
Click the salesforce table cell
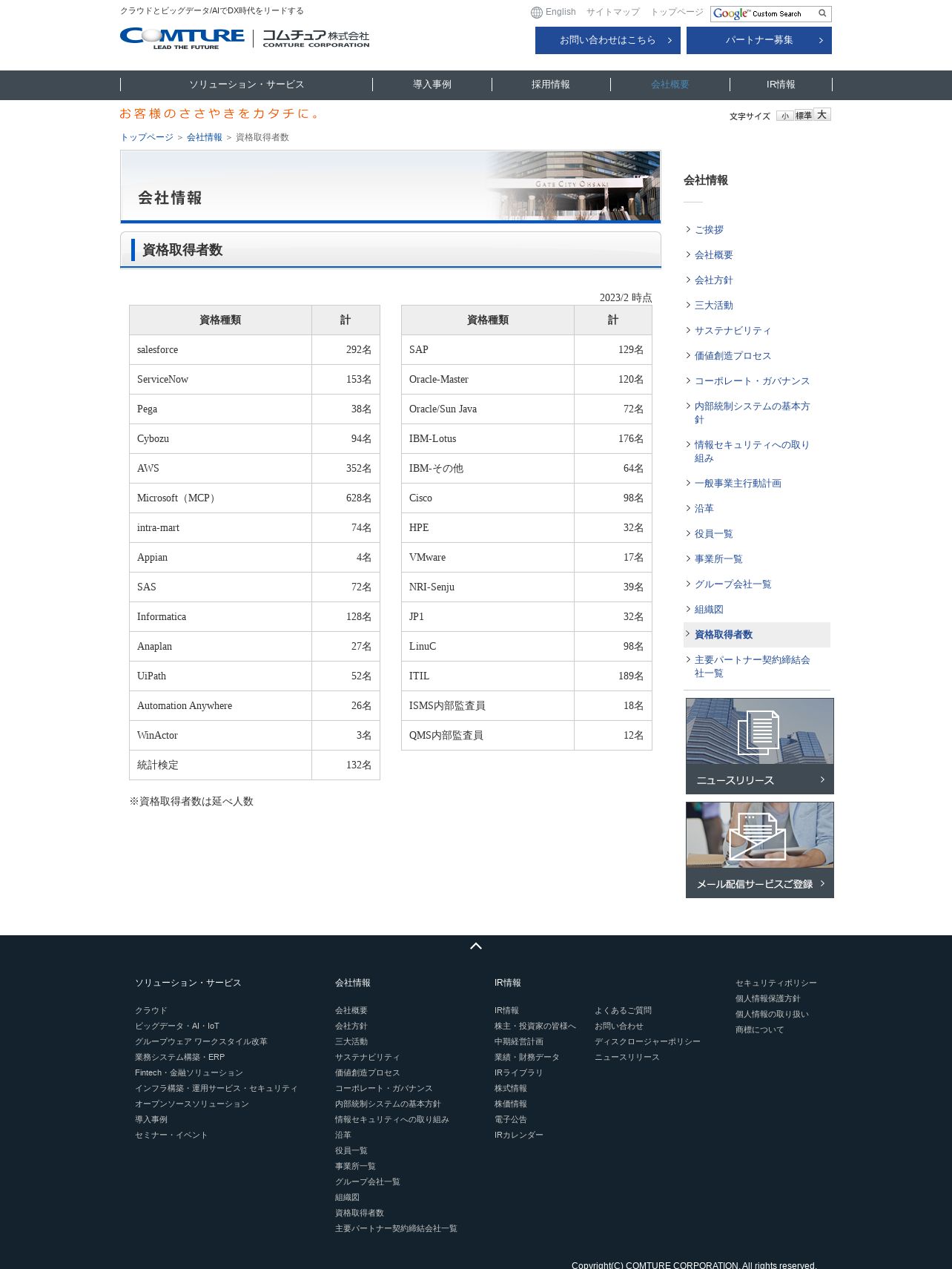pos(220,350)
